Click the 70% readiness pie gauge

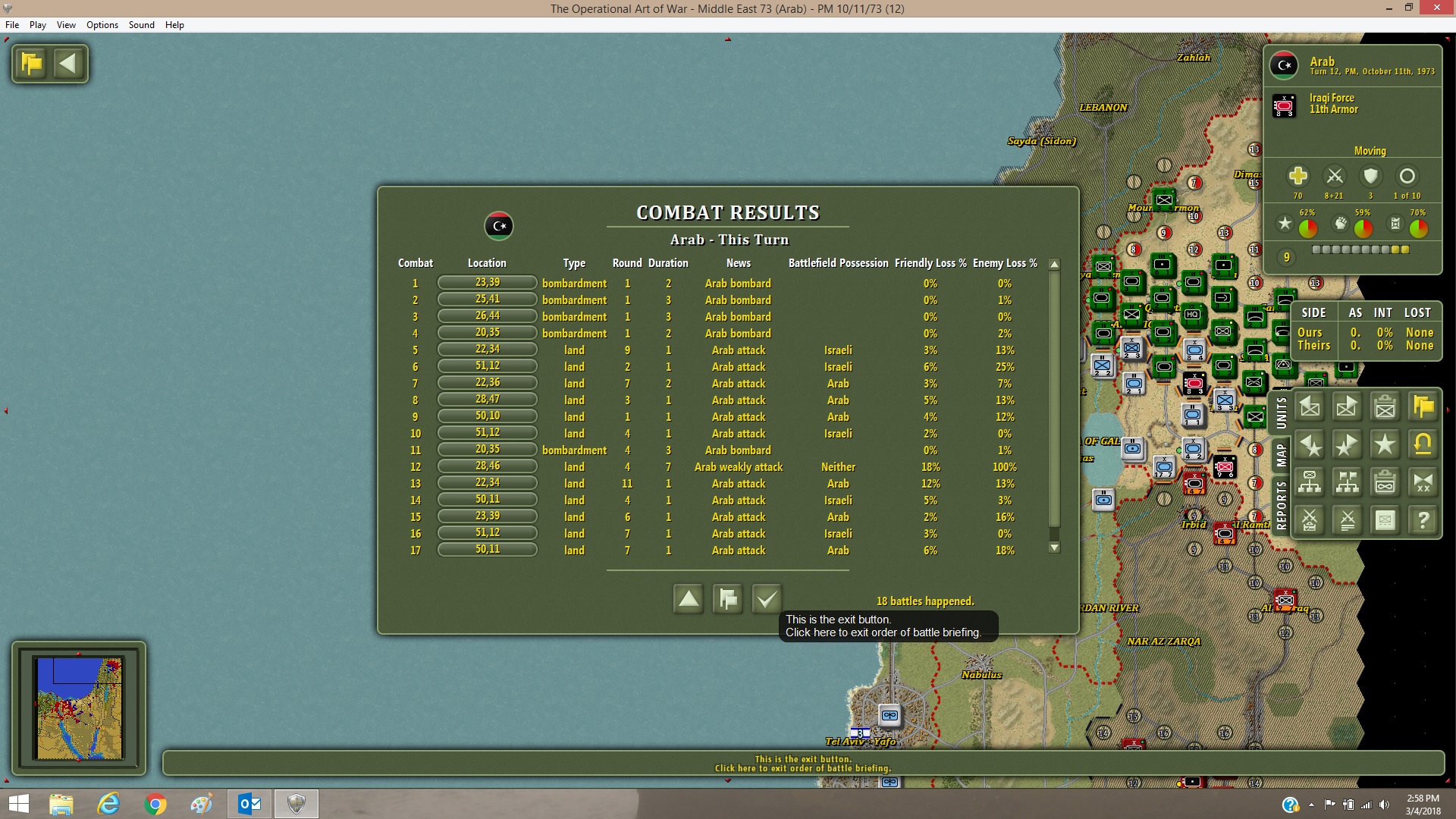point(1419,227)
